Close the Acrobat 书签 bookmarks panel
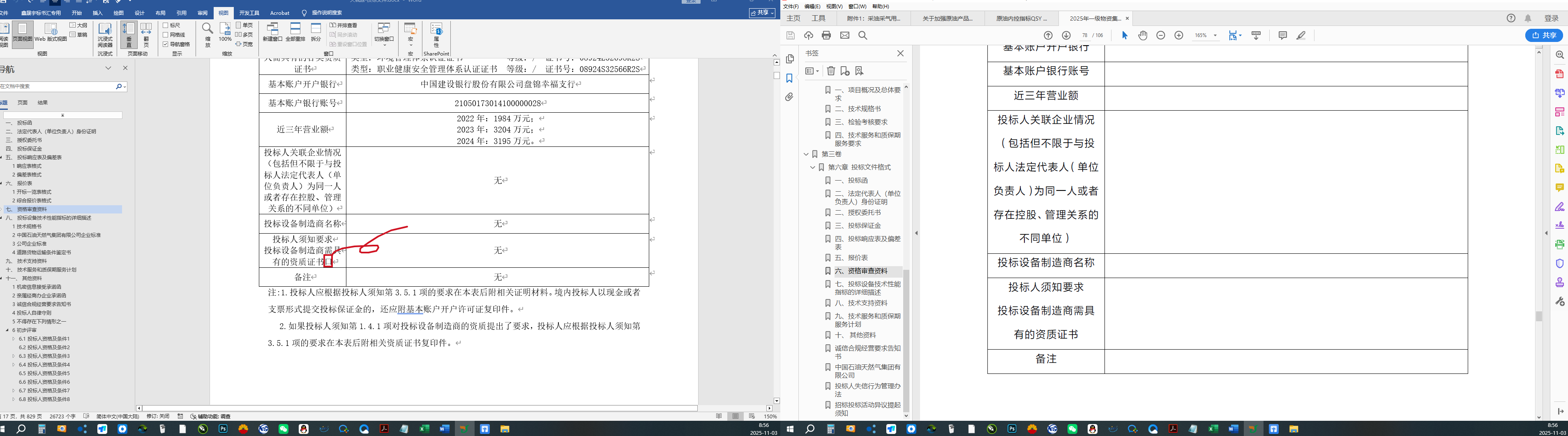1568x436 pixels. [x=900, y=53]
